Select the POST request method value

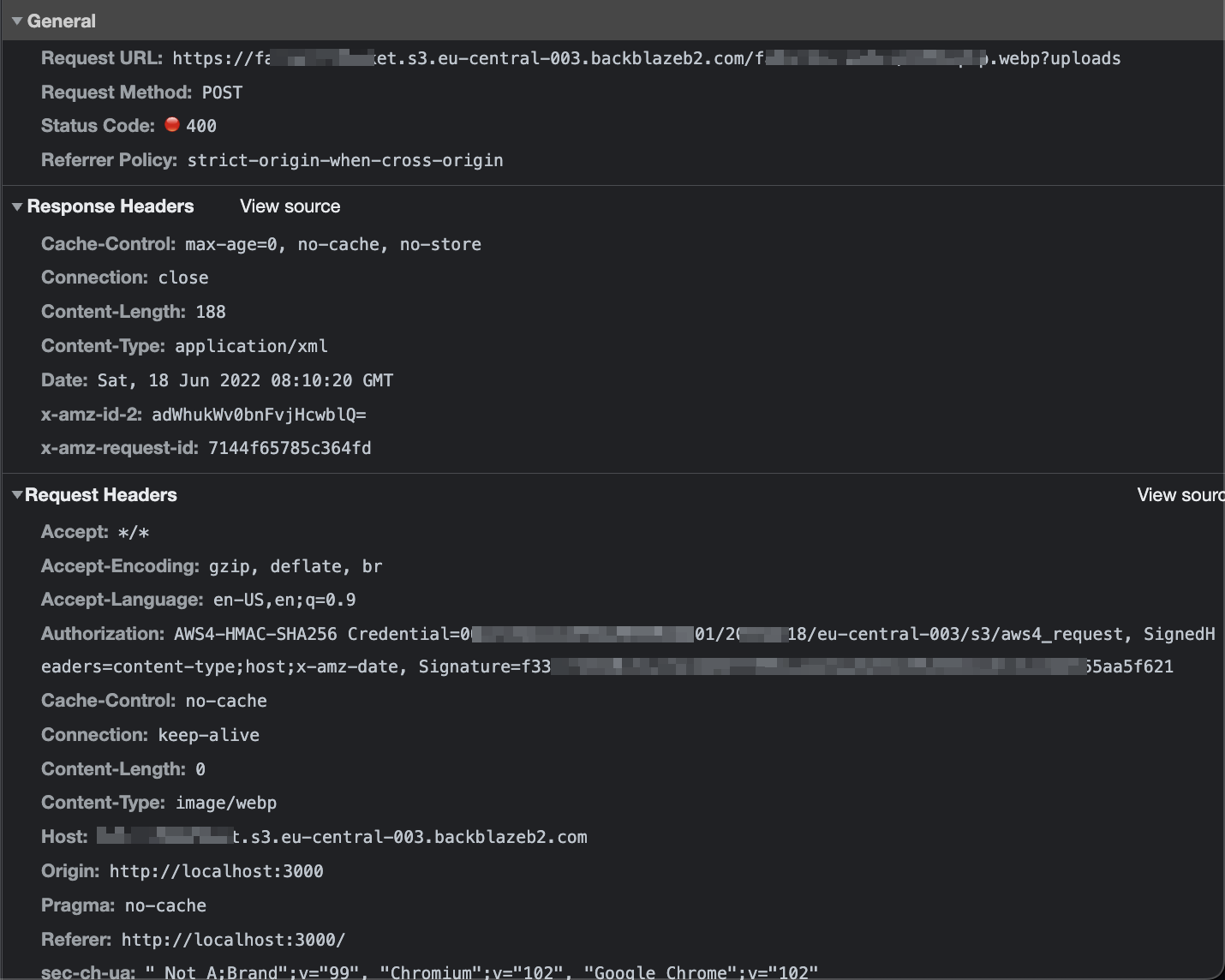point(222,92)
